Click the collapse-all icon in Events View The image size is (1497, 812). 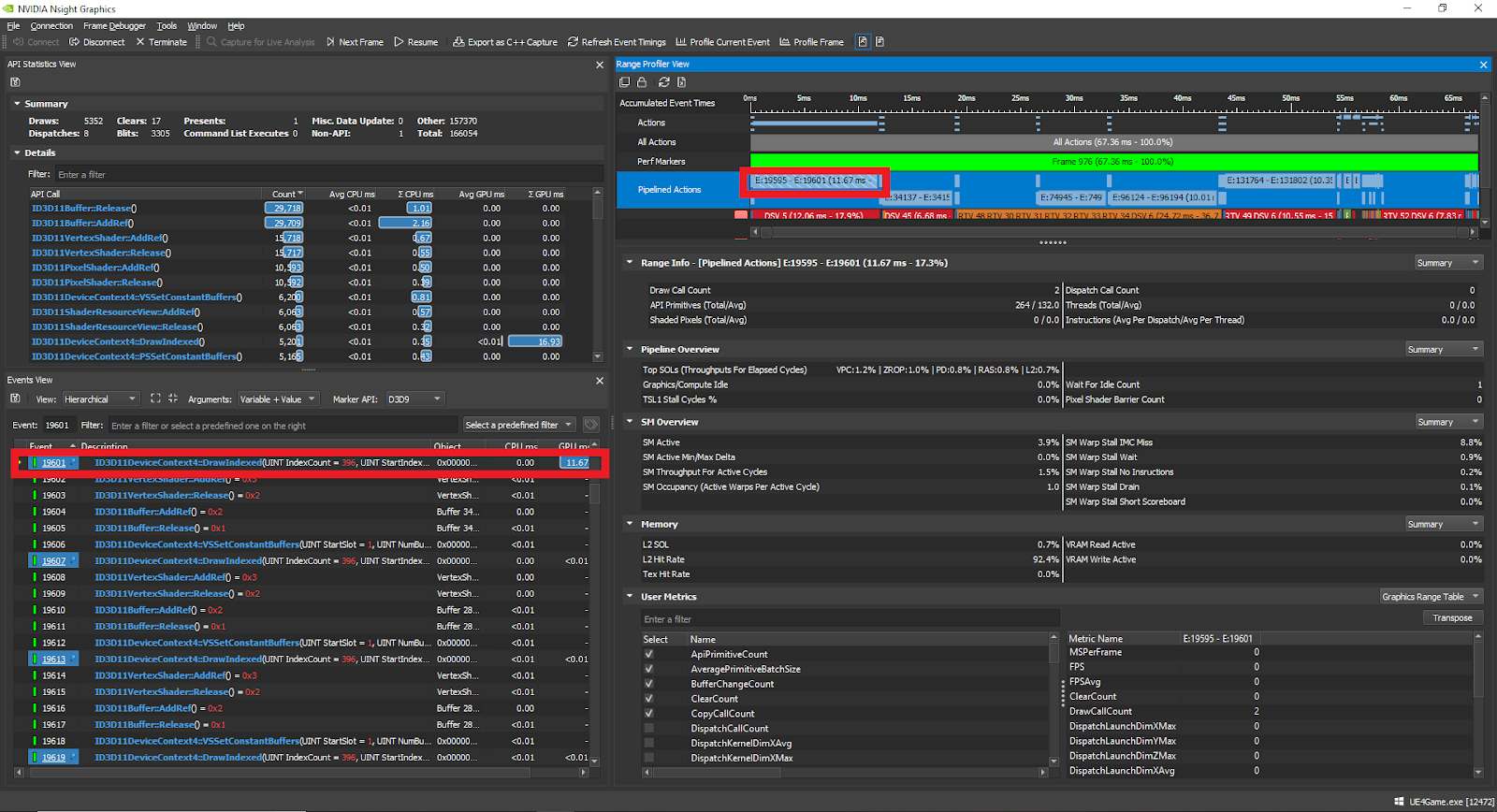[172, 399]
